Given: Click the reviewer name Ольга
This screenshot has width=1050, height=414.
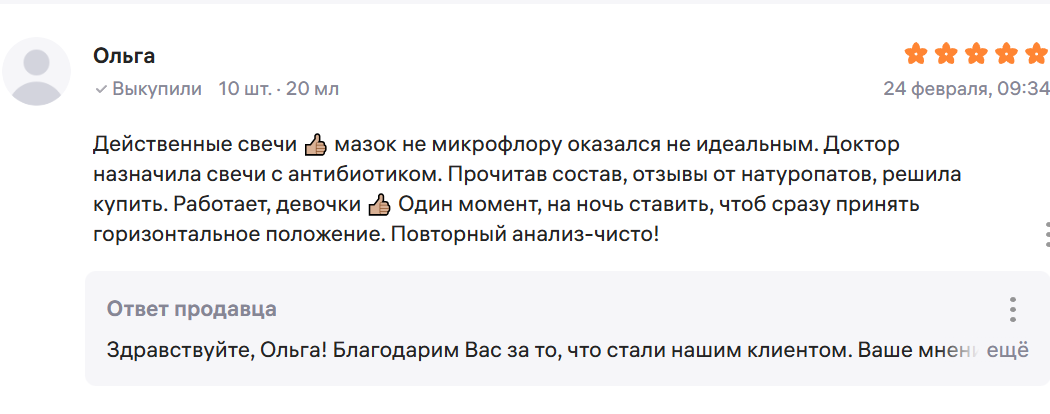Looking at the screenshot, I should click(x=124, y=55).
